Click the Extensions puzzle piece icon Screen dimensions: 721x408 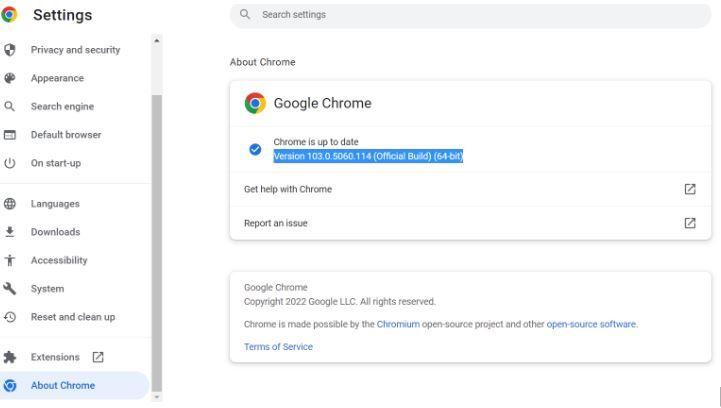point(10,357)
